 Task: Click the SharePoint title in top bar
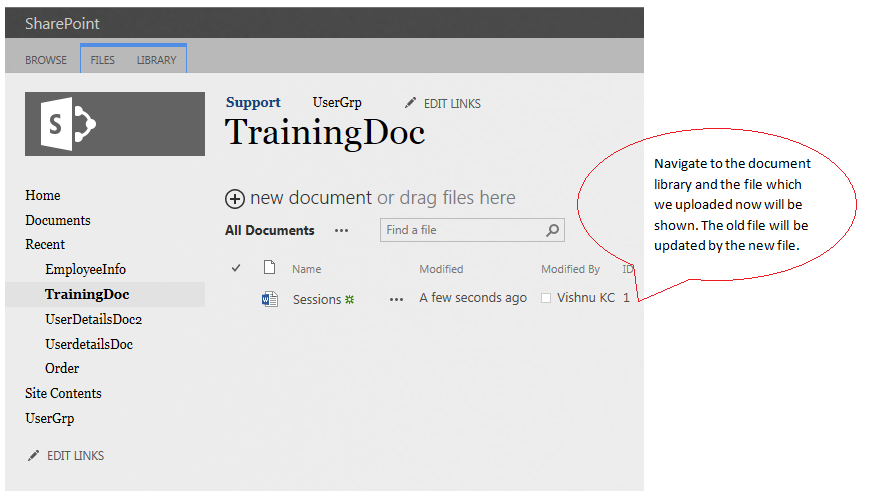pos(62,23)
